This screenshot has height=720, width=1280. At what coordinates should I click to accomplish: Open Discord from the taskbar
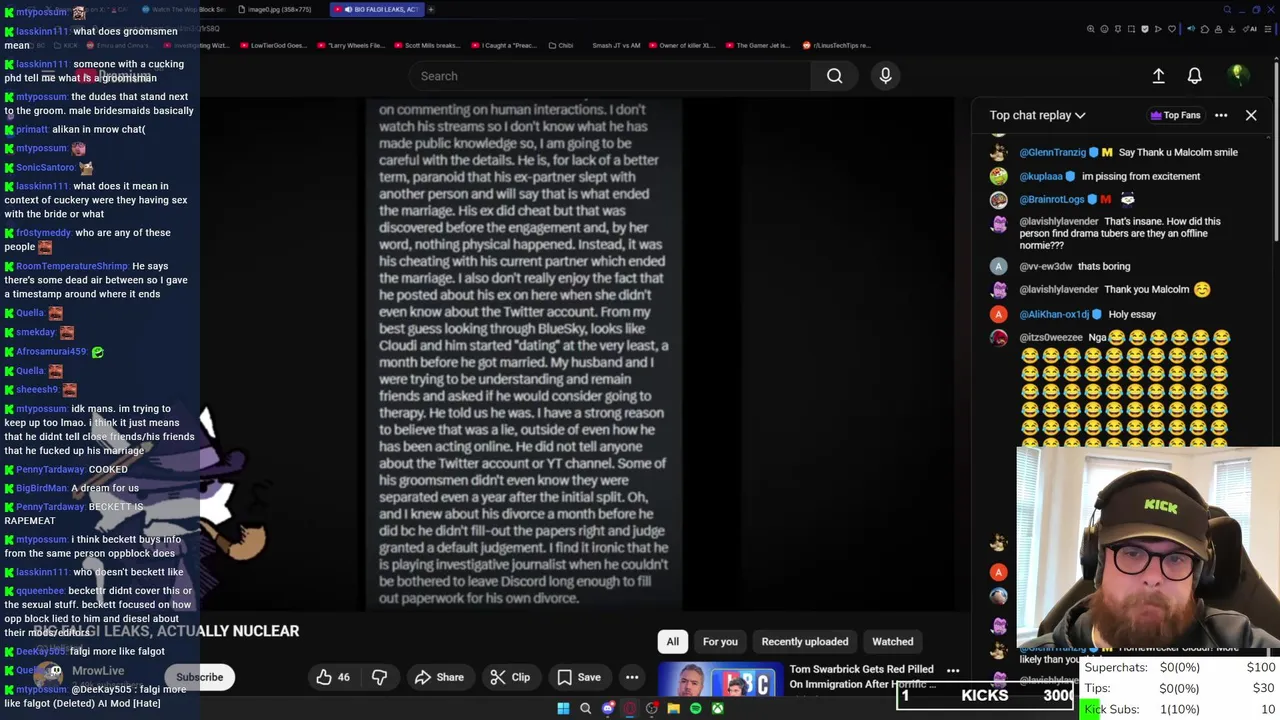(608, 709)
